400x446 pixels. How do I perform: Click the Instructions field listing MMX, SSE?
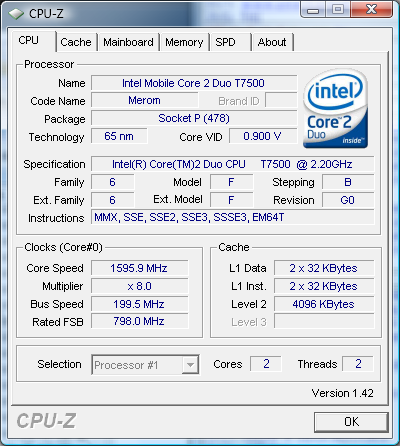(x=232, y=218)
